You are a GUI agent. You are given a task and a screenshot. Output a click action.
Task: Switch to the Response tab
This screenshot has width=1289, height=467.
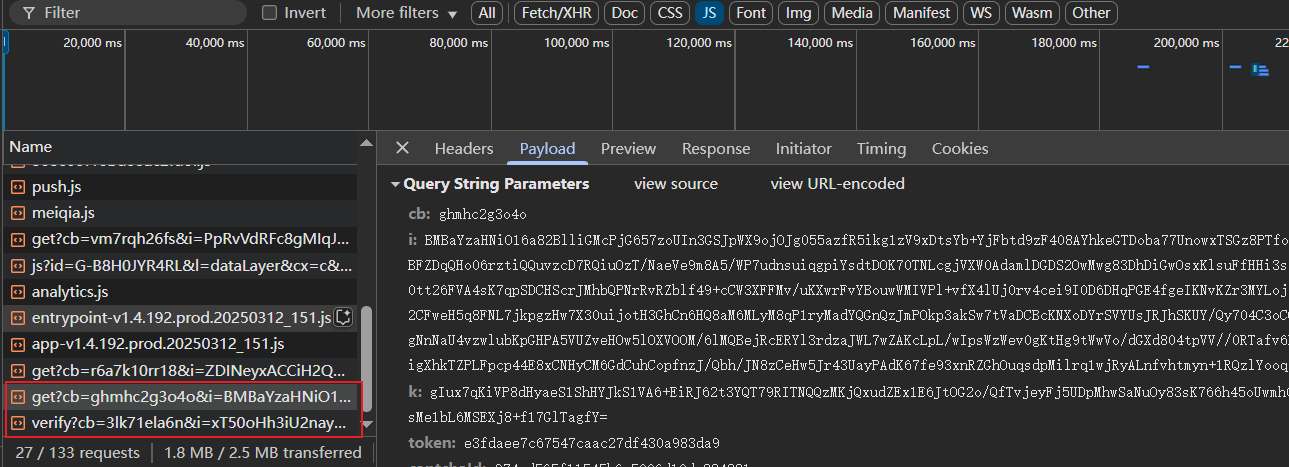(716, 148)
